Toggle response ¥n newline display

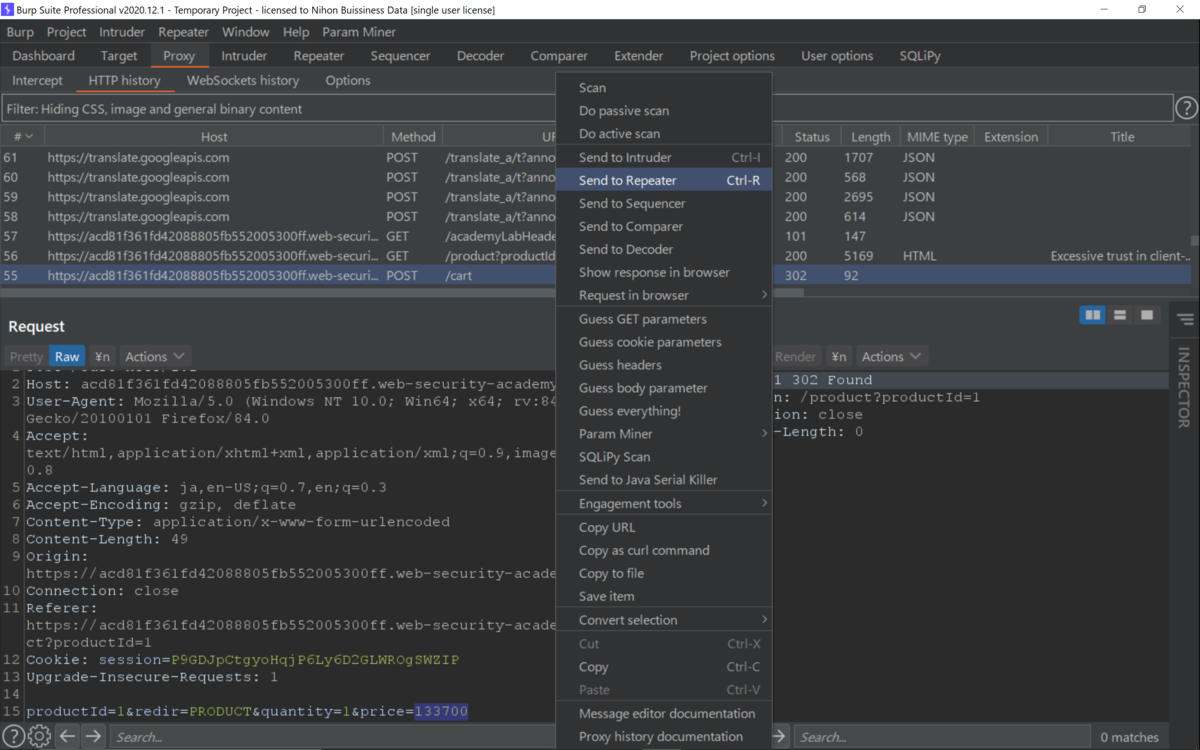[x=839, y=356]
